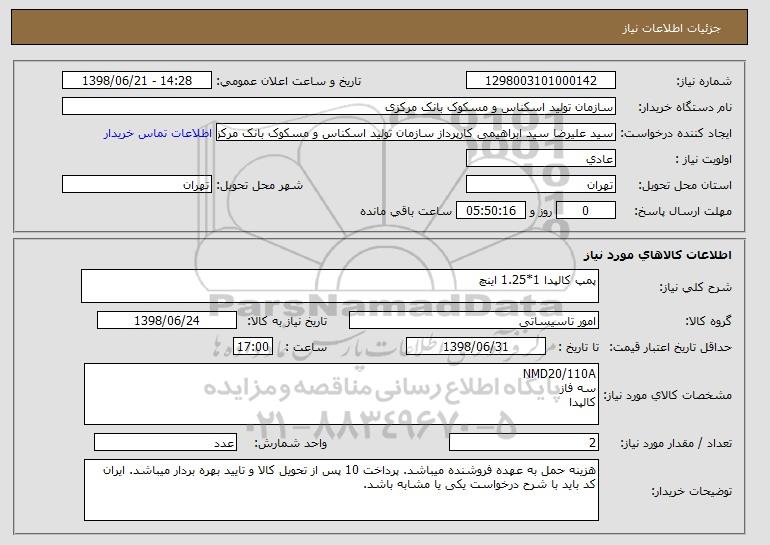Viewport: 770px width, 545px height.
Task: Focus the ایجاد کننده درخواست field
Action: pos(416,133)
